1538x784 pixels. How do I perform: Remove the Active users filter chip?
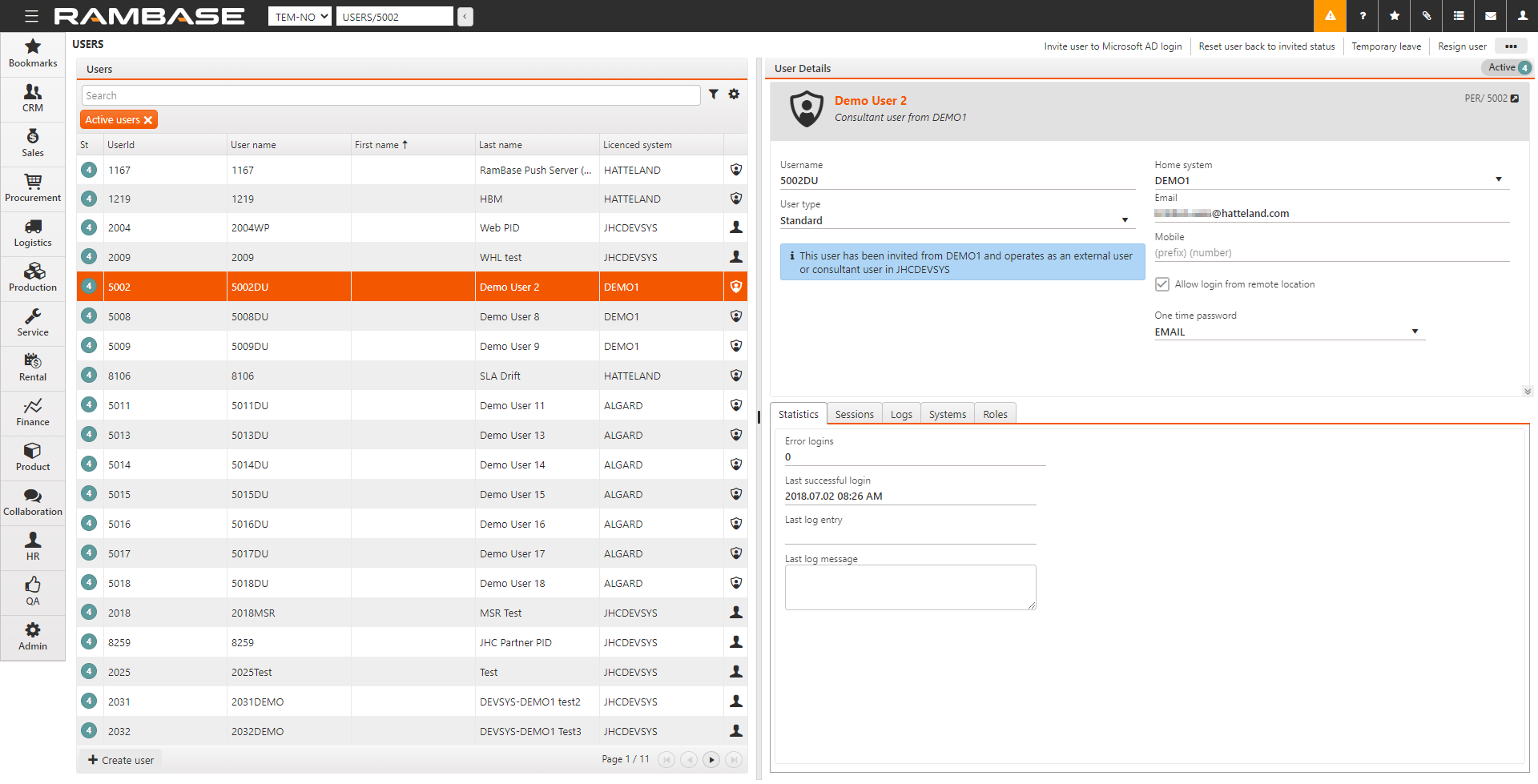pyautogui.click(x=148, y=120)
